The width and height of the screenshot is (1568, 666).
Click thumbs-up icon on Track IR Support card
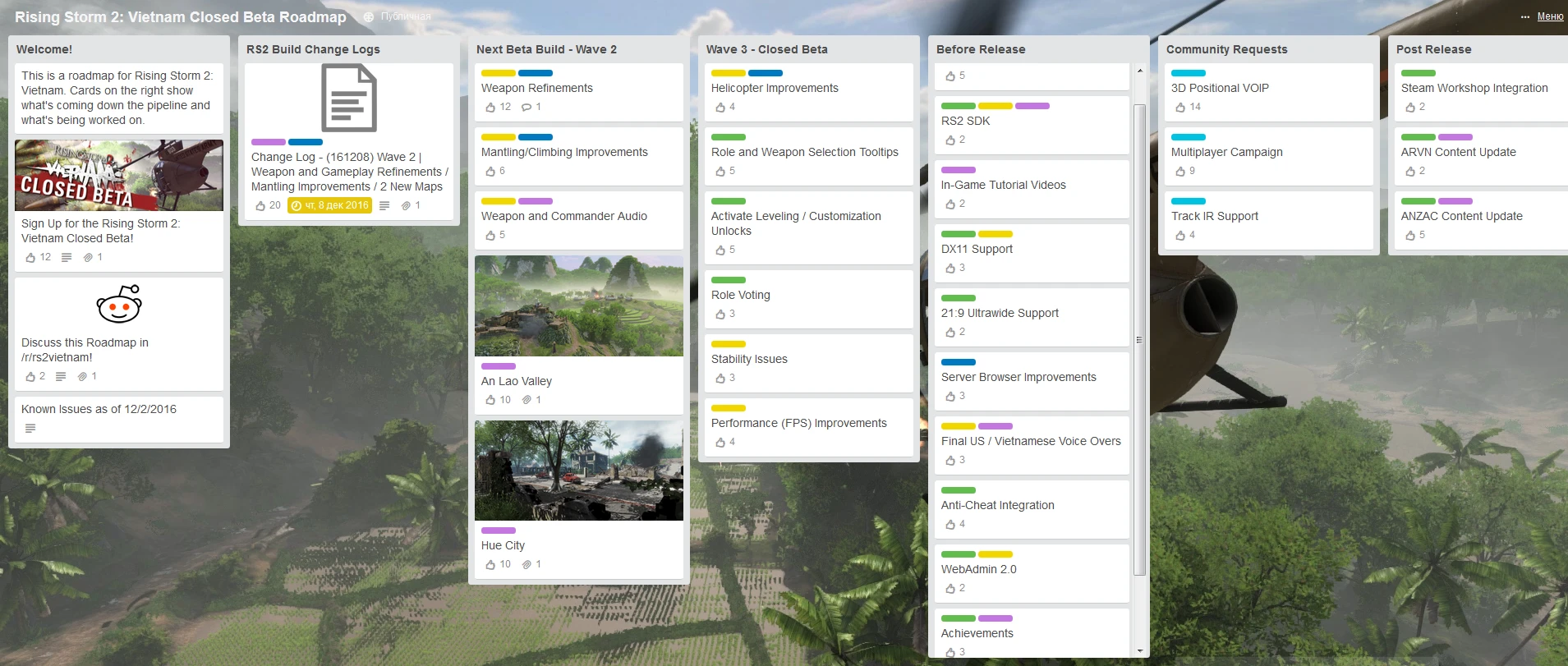click(x=1180, y=235)
